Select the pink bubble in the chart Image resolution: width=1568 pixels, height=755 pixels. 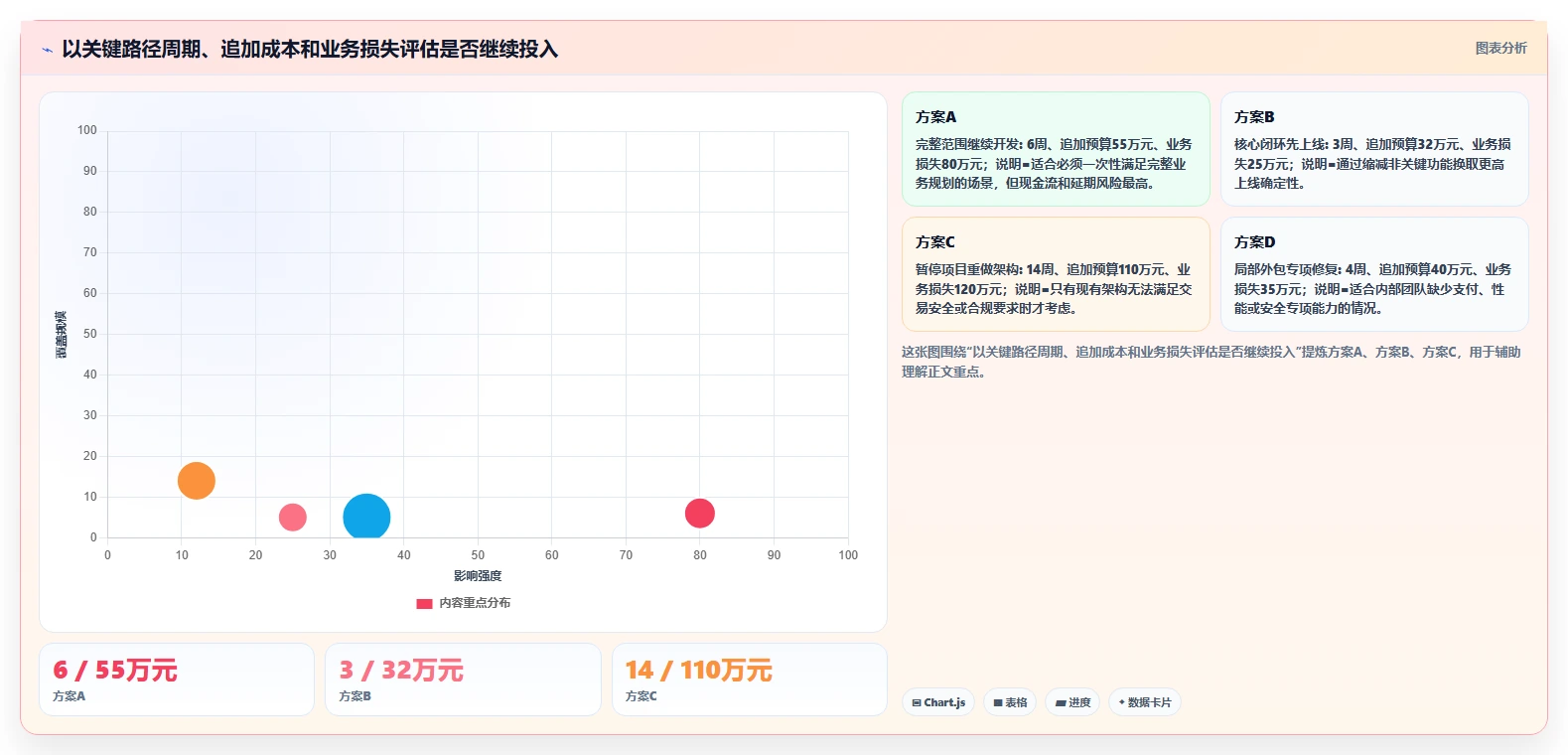coord(292,517)
